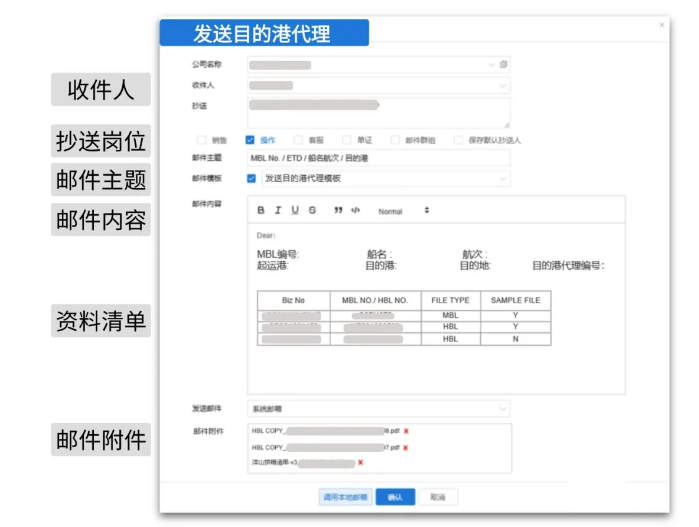Screen dimensions: 699x527
Task: Tick the 邮件群组 checkbox
Action: tap(396, 140)
